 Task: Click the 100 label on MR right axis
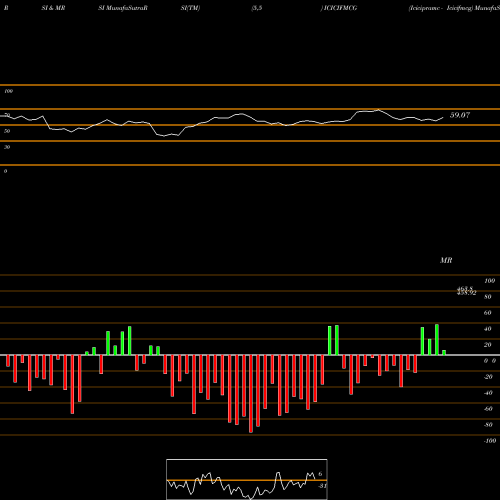point(489,281)
